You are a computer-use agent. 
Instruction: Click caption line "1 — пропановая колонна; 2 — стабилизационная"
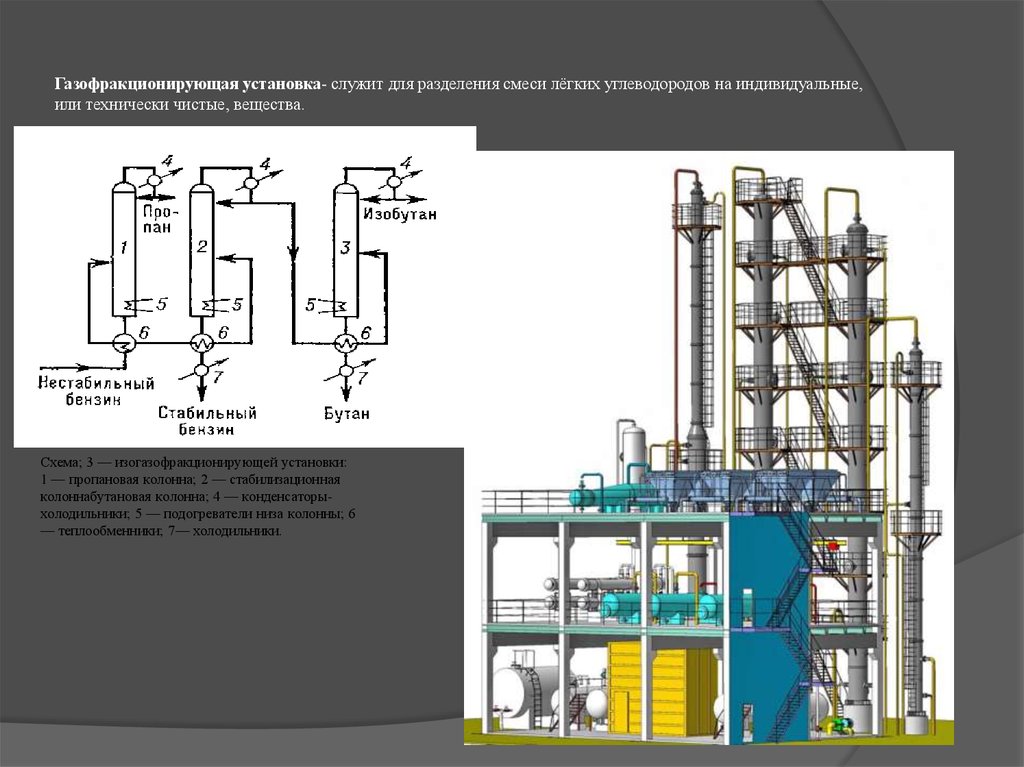[190, 480]
